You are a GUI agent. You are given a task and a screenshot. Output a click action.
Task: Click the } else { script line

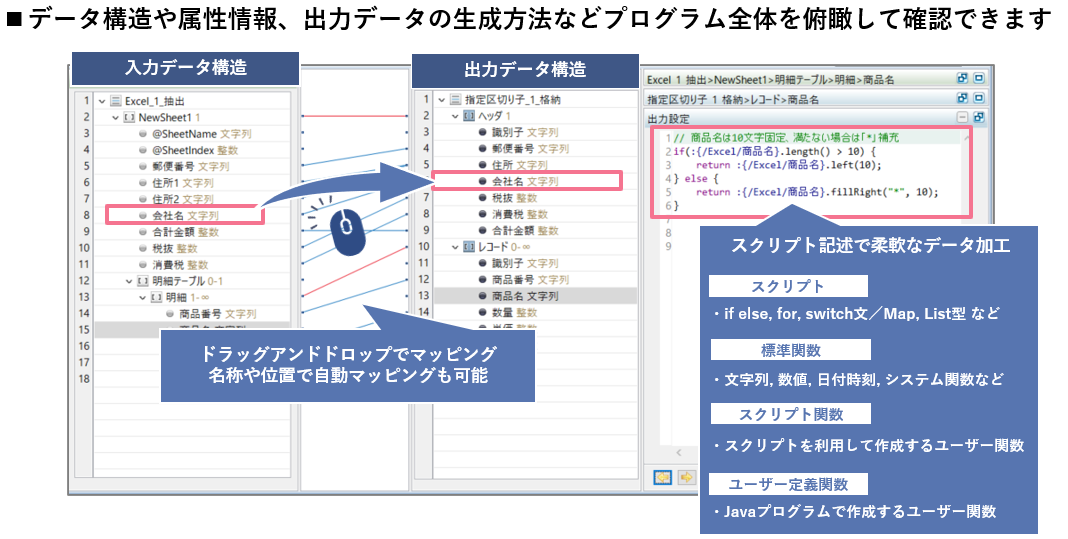[695, 179]
